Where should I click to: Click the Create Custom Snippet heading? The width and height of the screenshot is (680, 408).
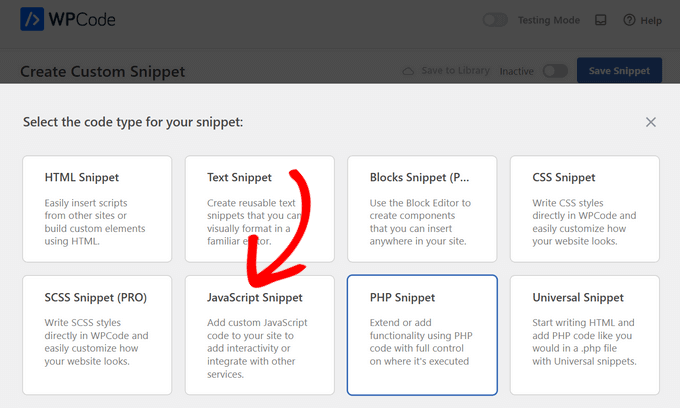coord(103,72)
